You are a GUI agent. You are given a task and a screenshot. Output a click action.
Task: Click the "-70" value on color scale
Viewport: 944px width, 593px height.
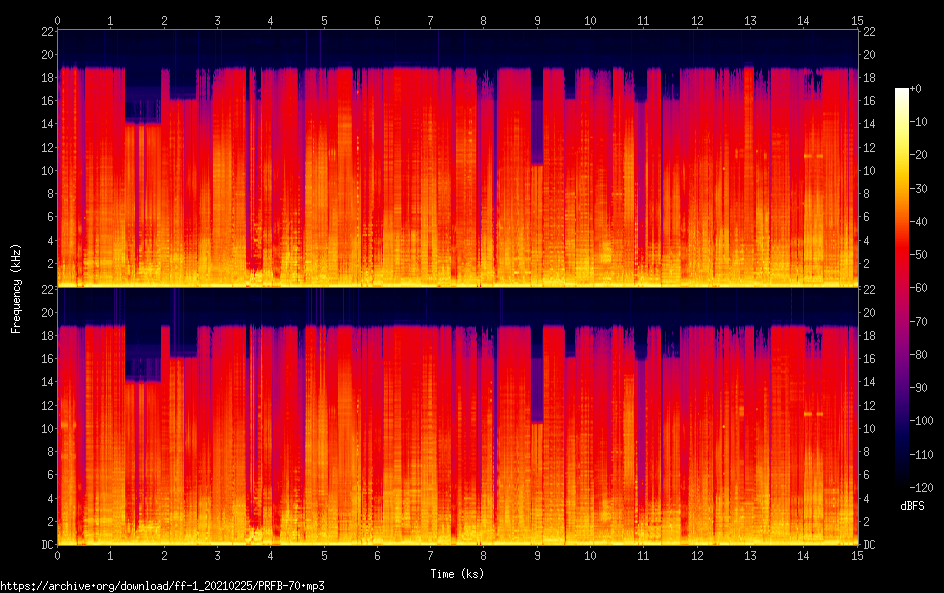(918, 321)
